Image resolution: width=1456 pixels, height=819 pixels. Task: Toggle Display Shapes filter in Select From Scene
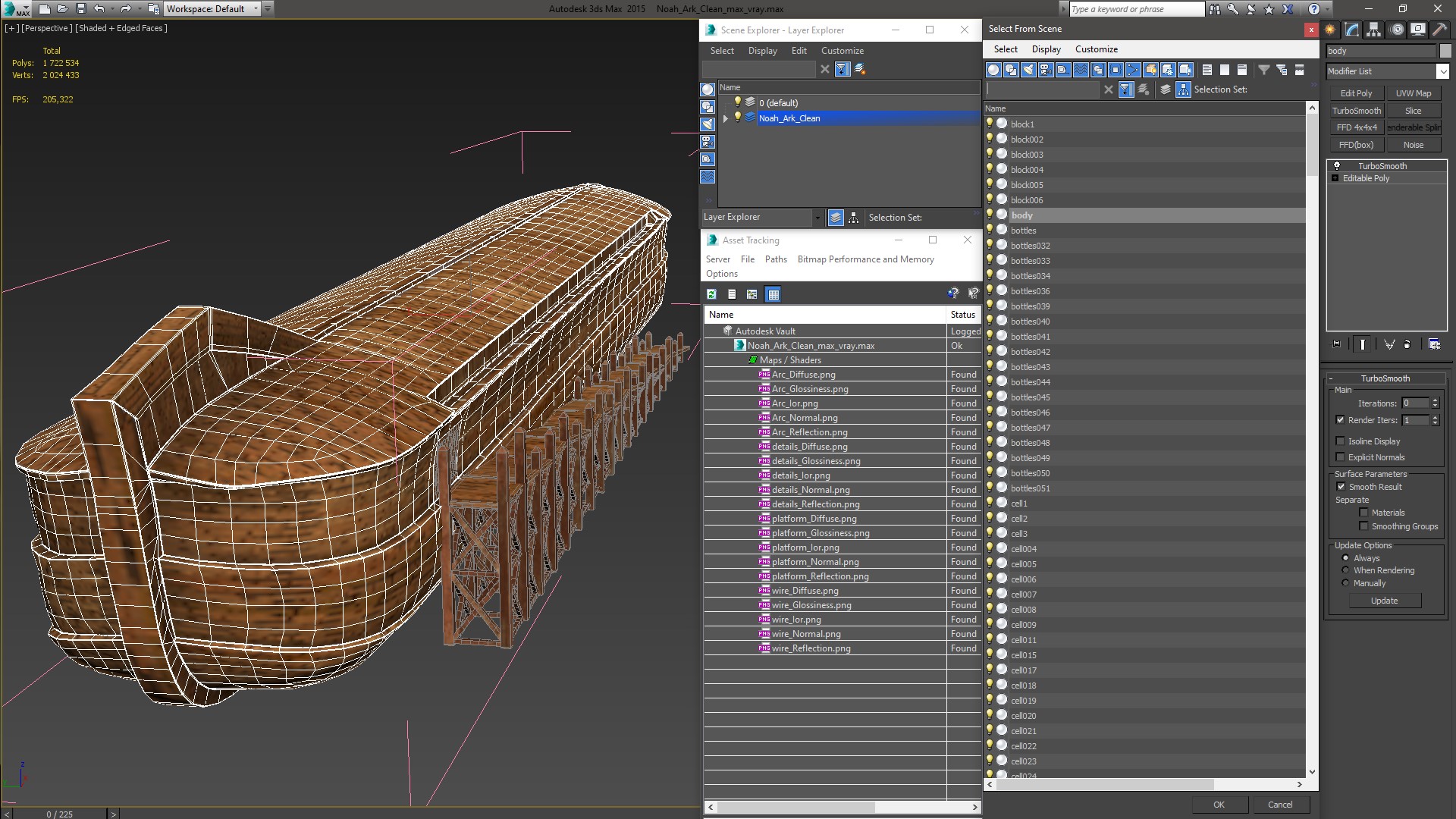(x=1011, y=70)
